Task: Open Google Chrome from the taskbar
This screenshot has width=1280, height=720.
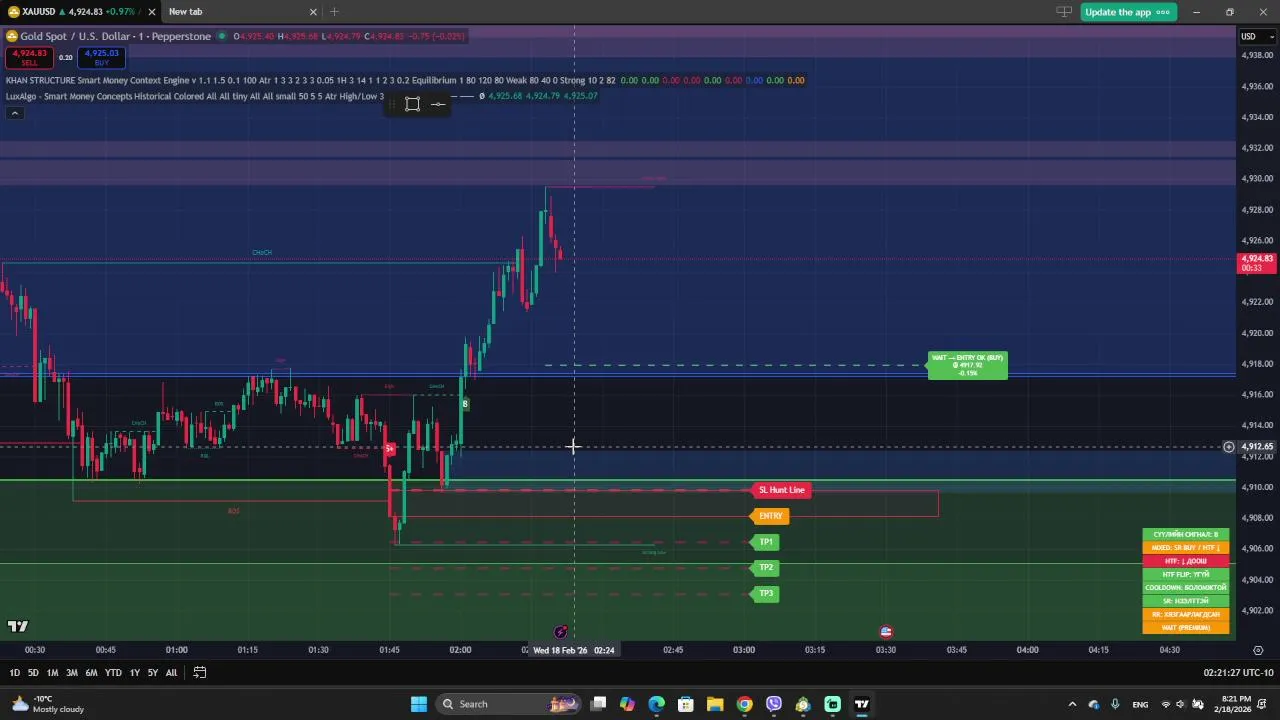Action: click(x=744, y=704)
